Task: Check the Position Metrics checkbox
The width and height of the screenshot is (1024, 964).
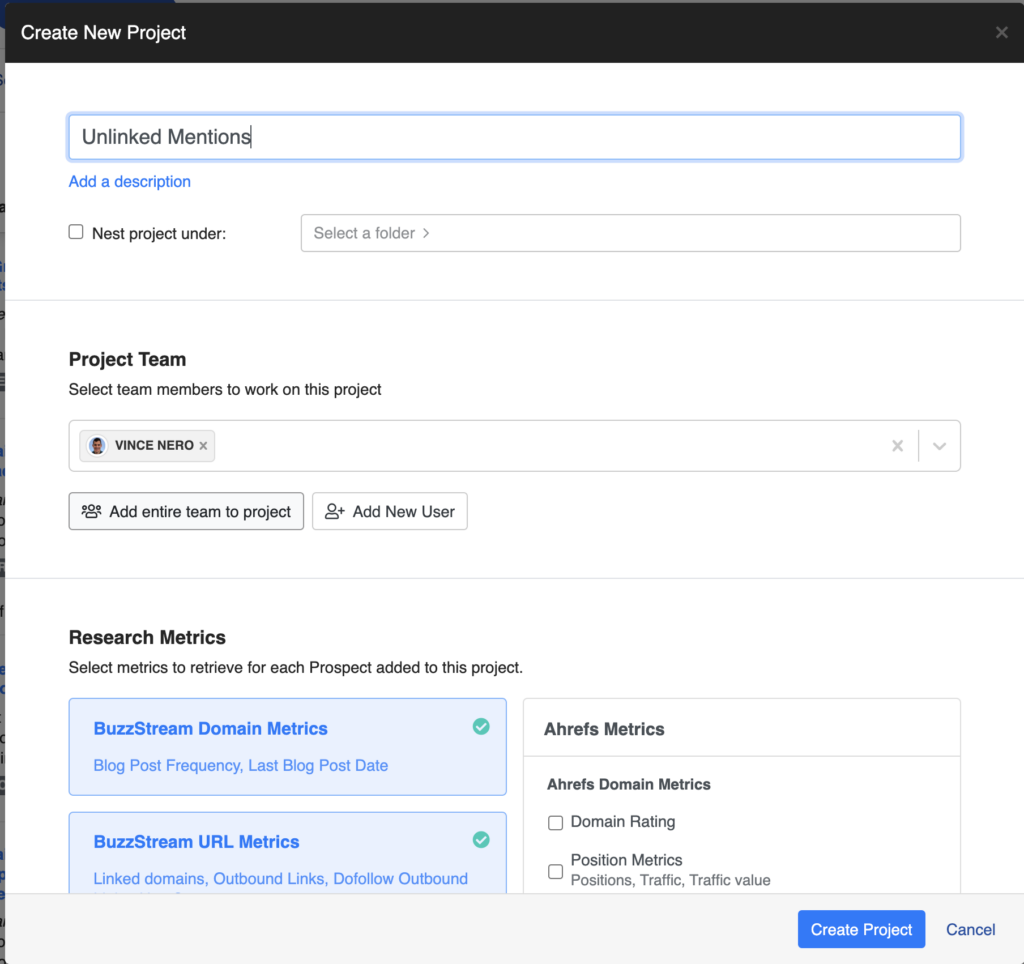Action: coord(556,871)
